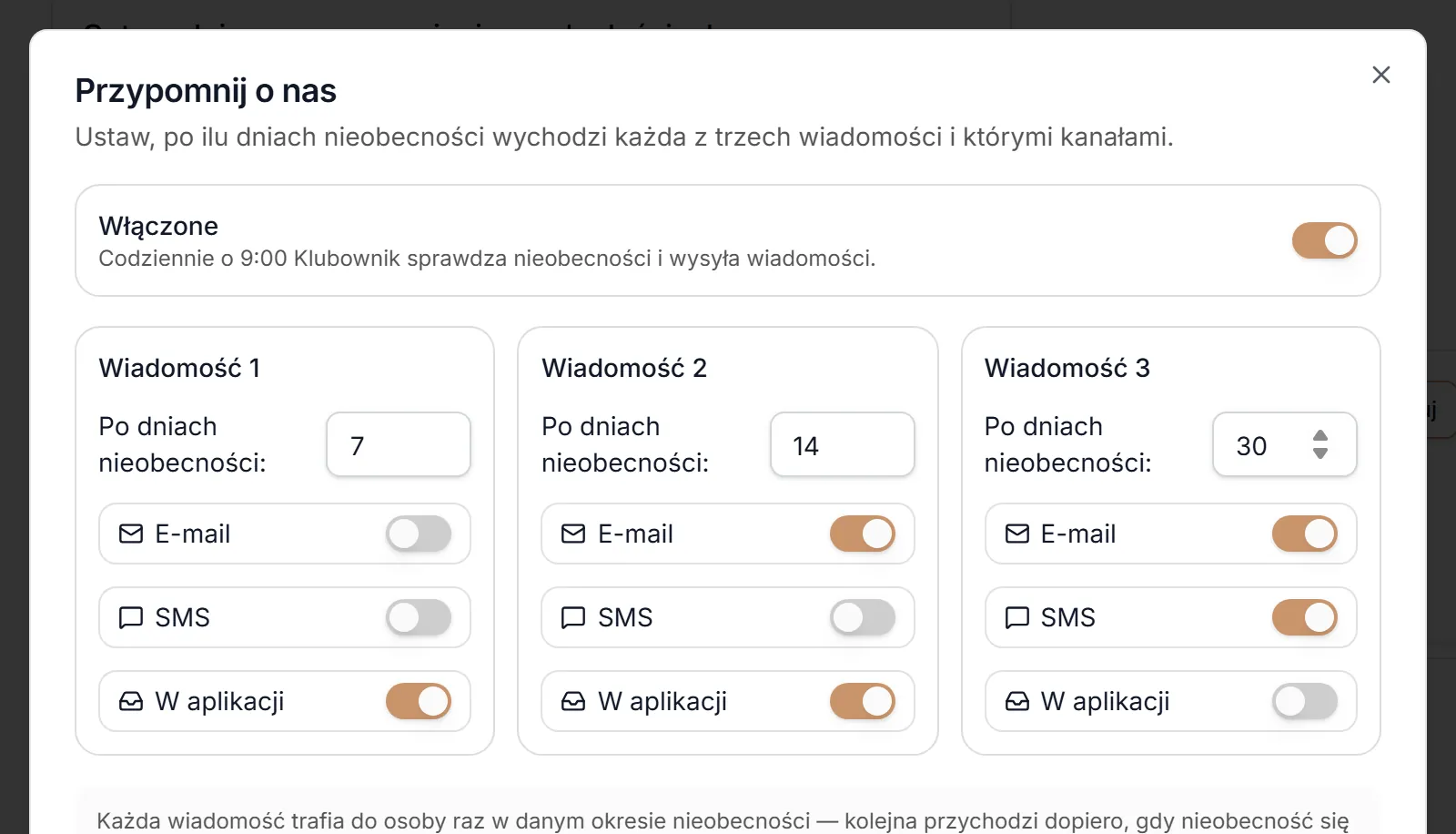Click the Wiadomość 3 heading
Image resolution: width=1456 pixels, height=834 pixels.
click(x=1067, y=368)
